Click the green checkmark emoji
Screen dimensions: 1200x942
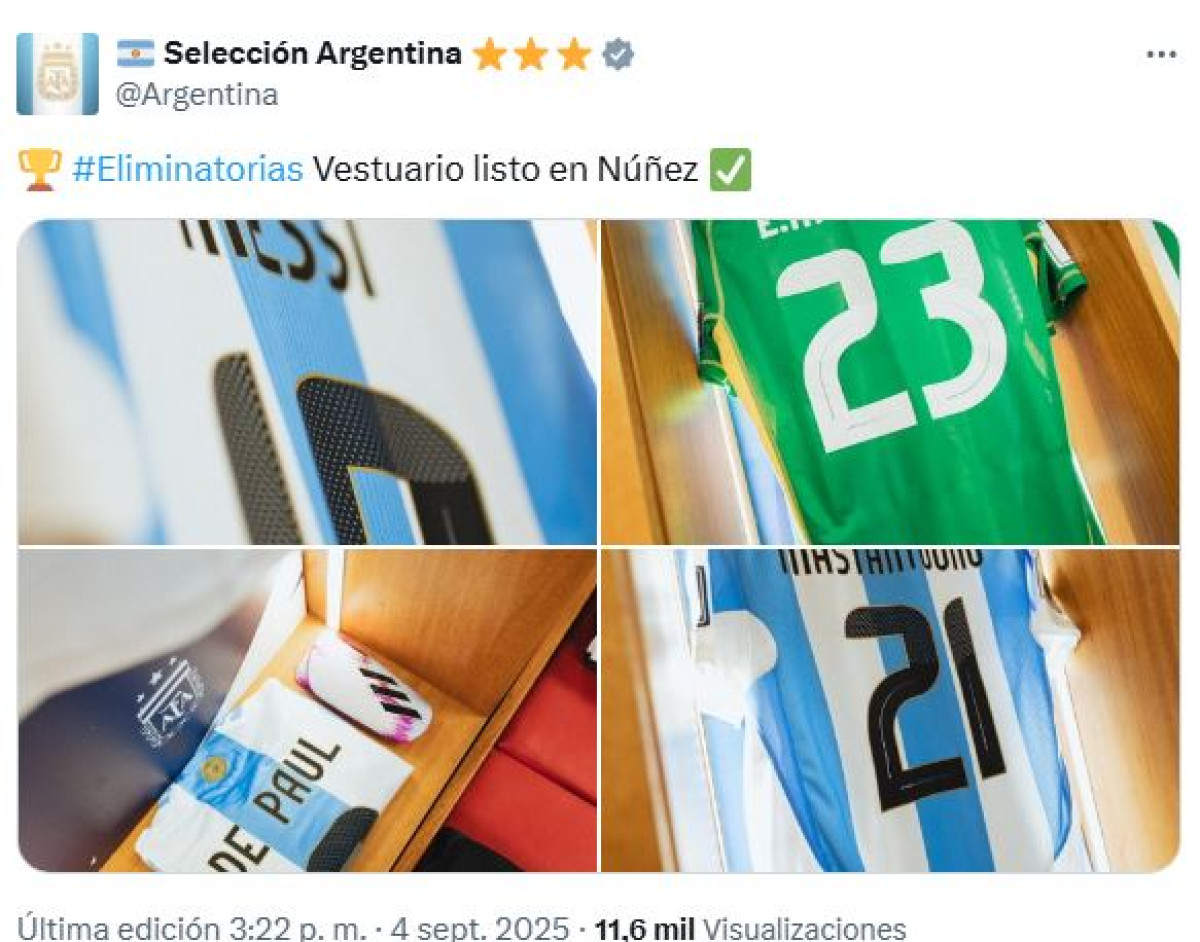click(730, 169)
